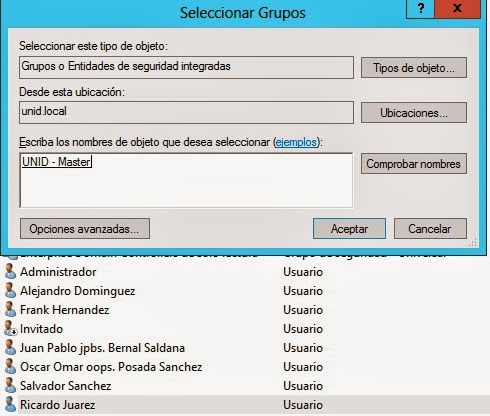Click the Oscar Omar Posada Sanchez user icon
Image resolution: width=490 pixels, height=416 pixels.
tap(10, 367)
